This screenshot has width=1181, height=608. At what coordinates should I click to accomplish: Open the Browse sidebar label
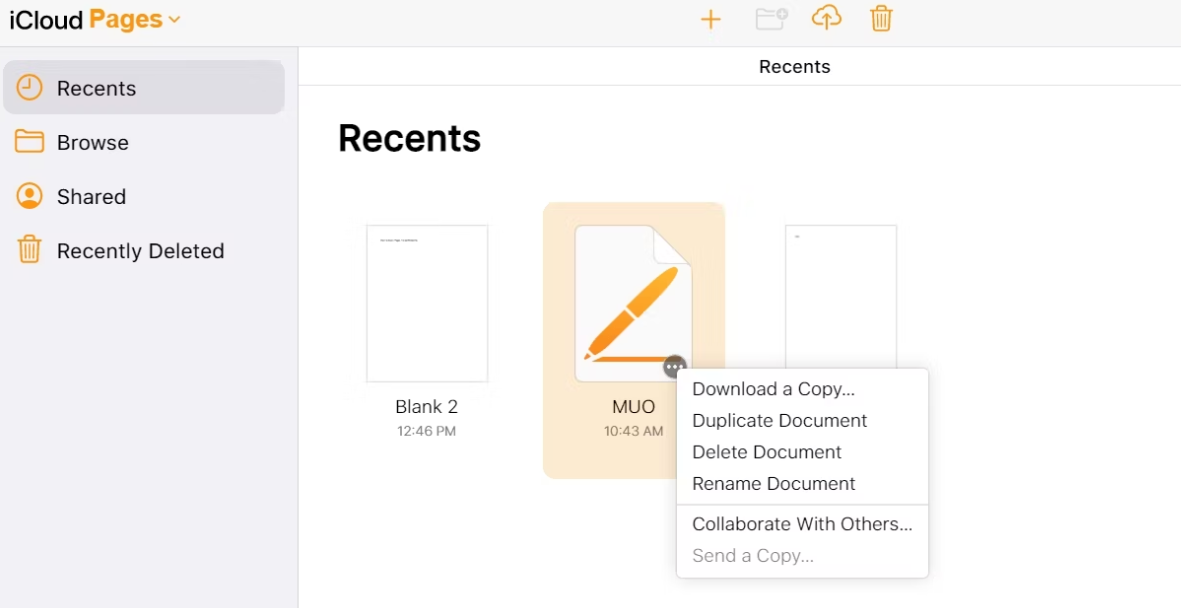pos(93,142)
